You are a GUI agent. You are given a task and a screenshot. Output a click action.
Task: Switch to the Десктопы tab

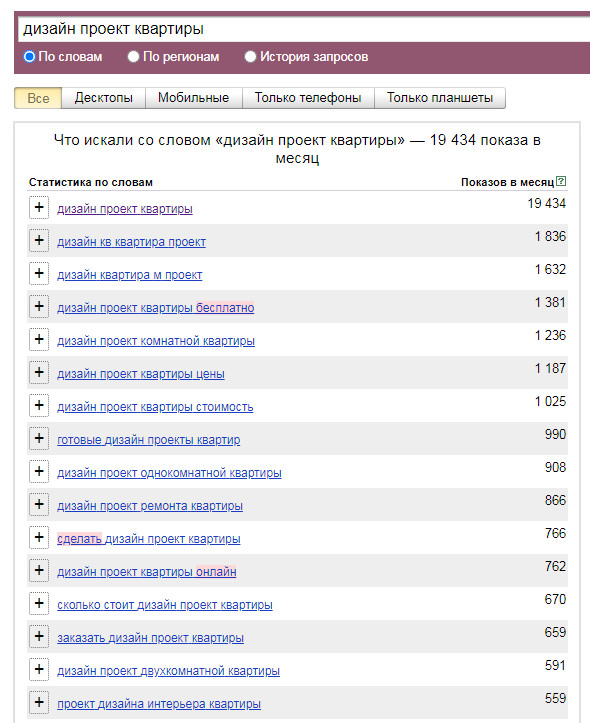pyautogui.click(x=104, y=98)
